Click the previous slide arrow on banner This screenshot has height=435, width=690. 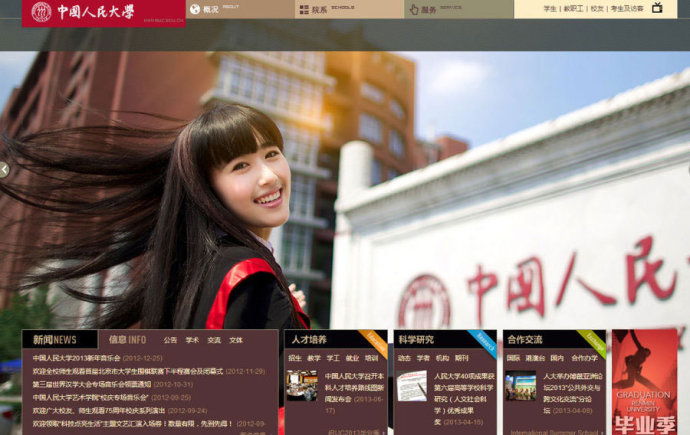(4, 170)
